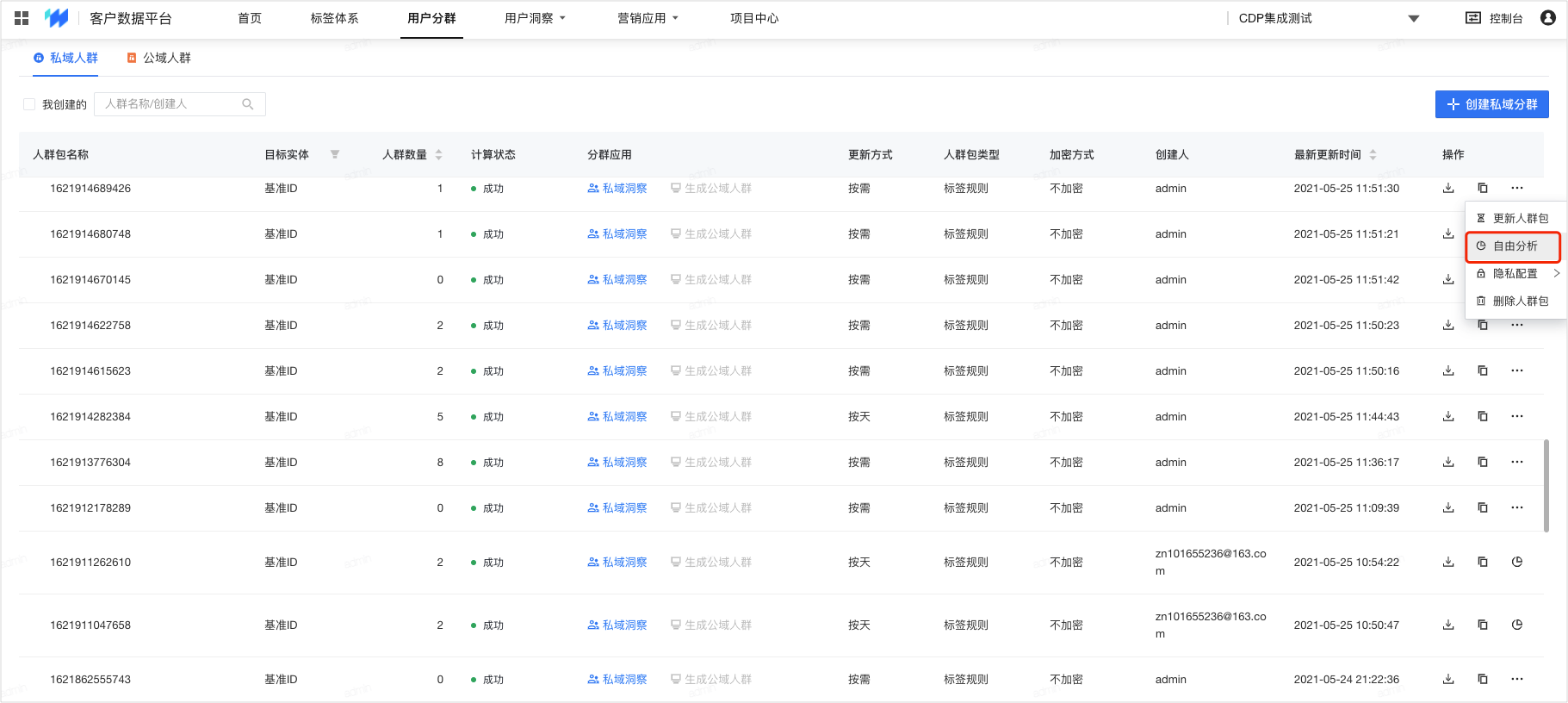Go to 首页 in top navigation
This screenshot has height=703, width=1568.
tap(250, 18)
